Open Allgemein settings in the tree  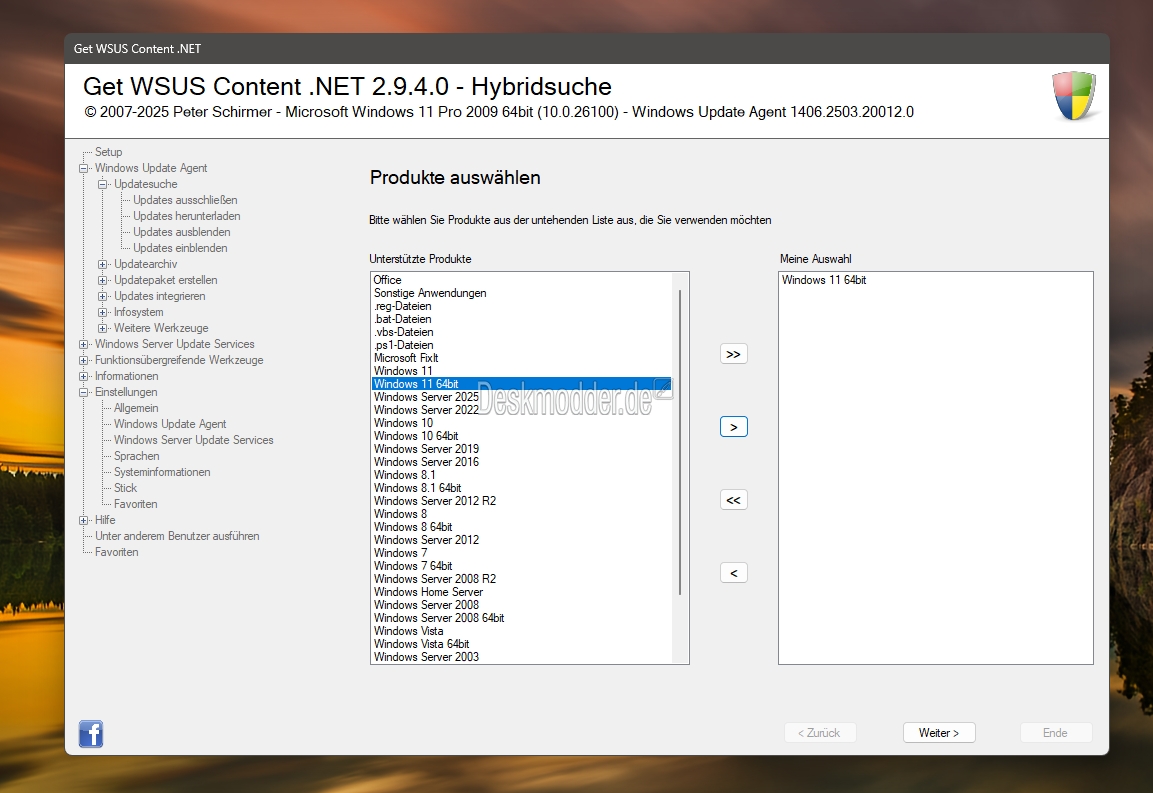136,408
